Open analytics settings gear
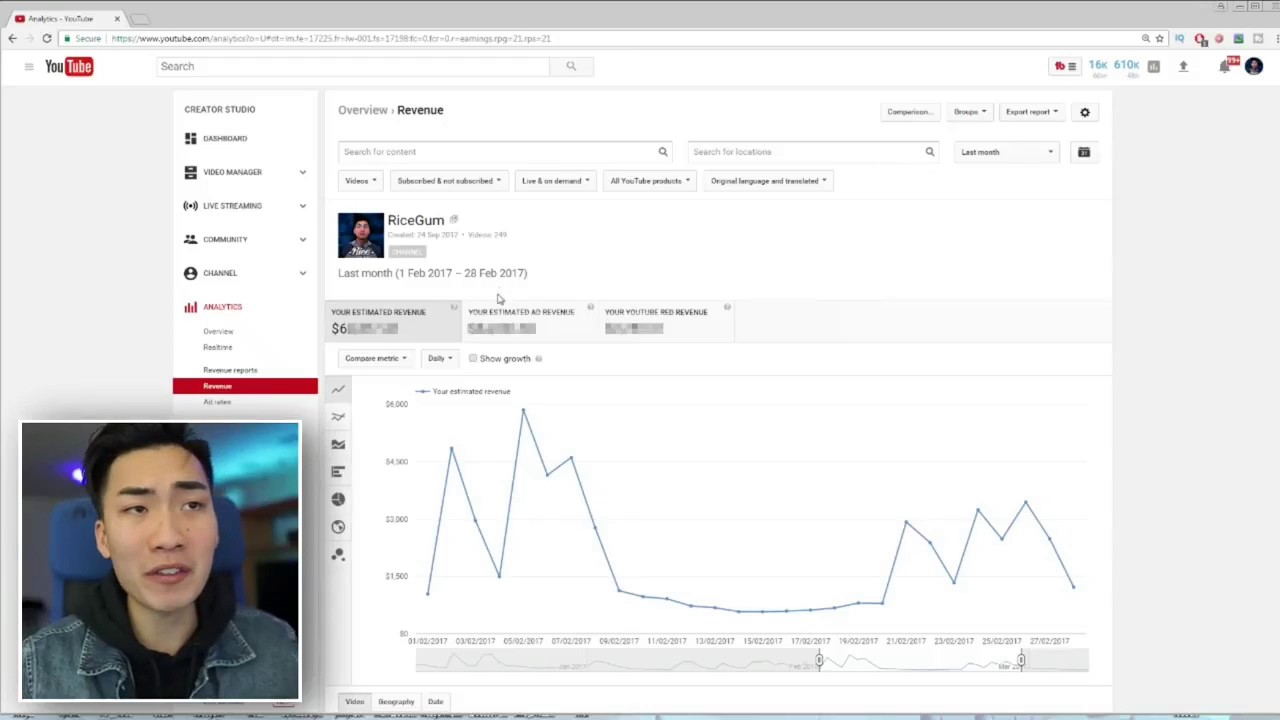Screen dimensions: 1280x720 coord(1085,112)
